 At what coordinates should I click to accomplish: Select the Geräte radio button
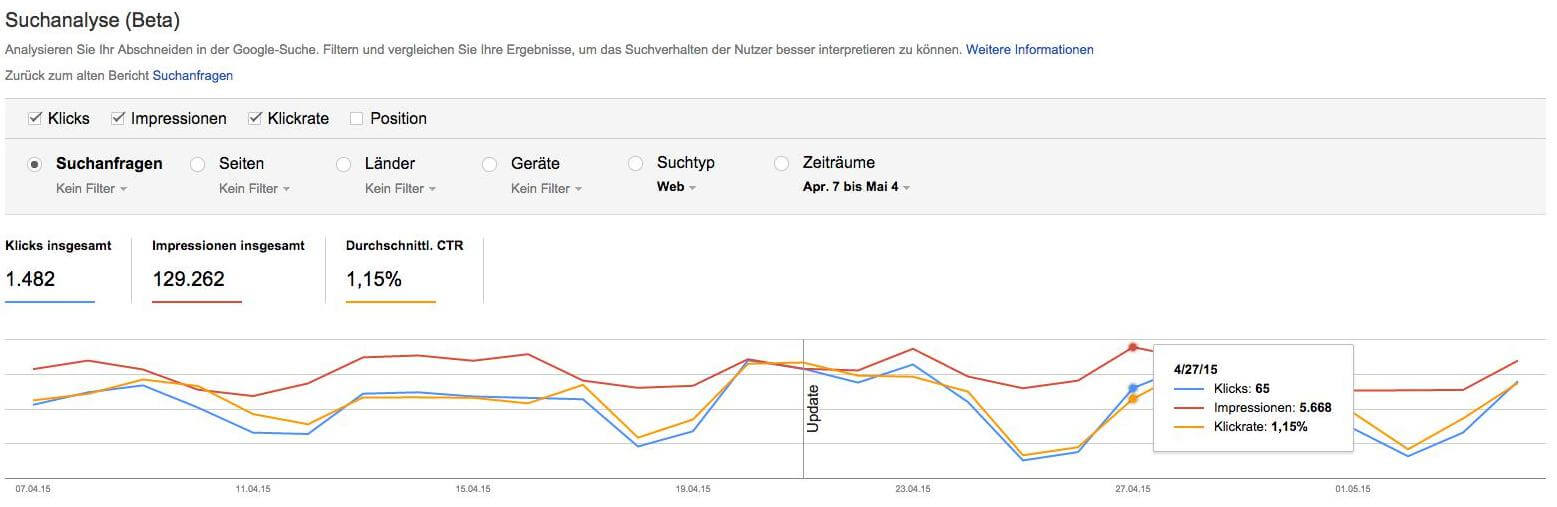489,164
